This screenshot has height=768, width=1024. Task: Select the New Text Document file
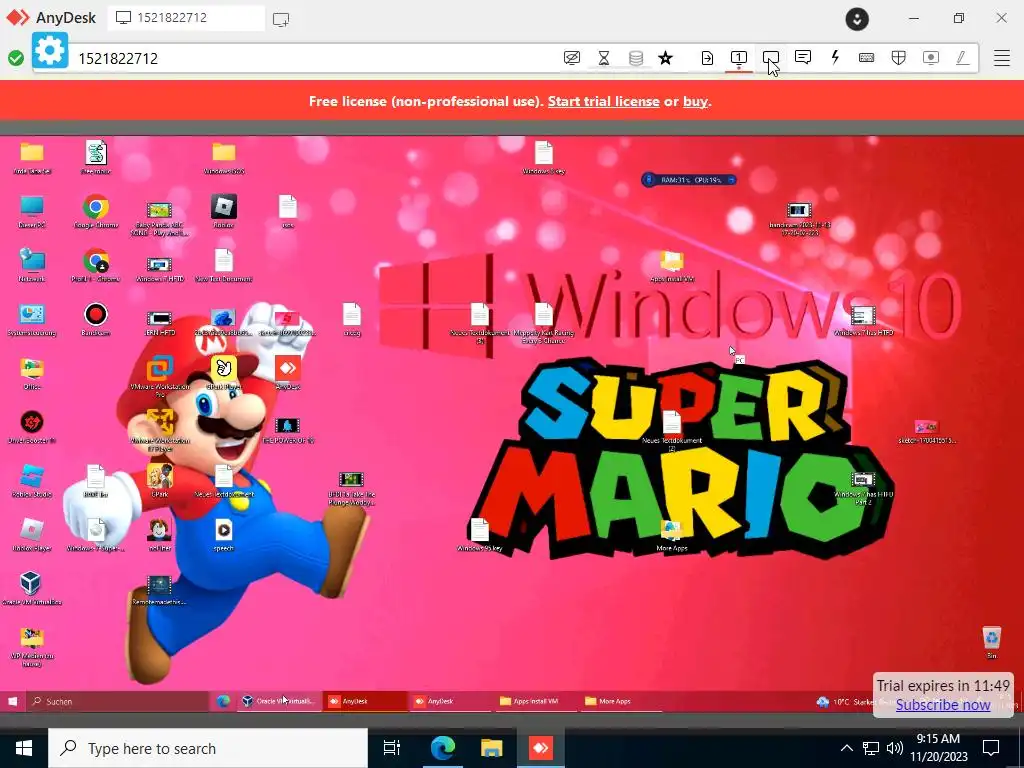click(x=223, y=265)
